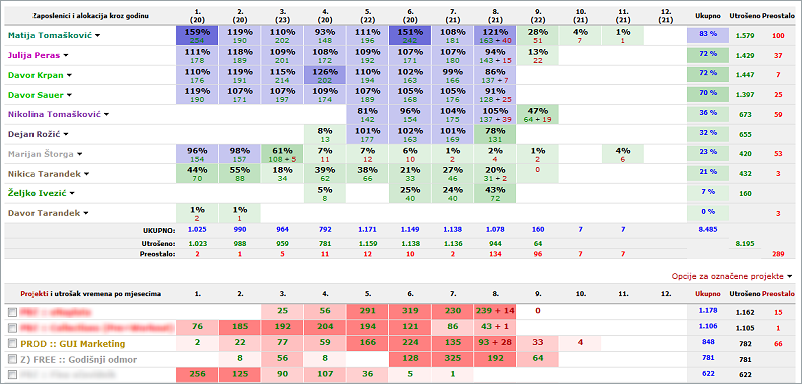This screenshot has width=802, height=384.
Task: Open PRDD :: GUI Marketing project link
Action: click(x=72, y=344)
